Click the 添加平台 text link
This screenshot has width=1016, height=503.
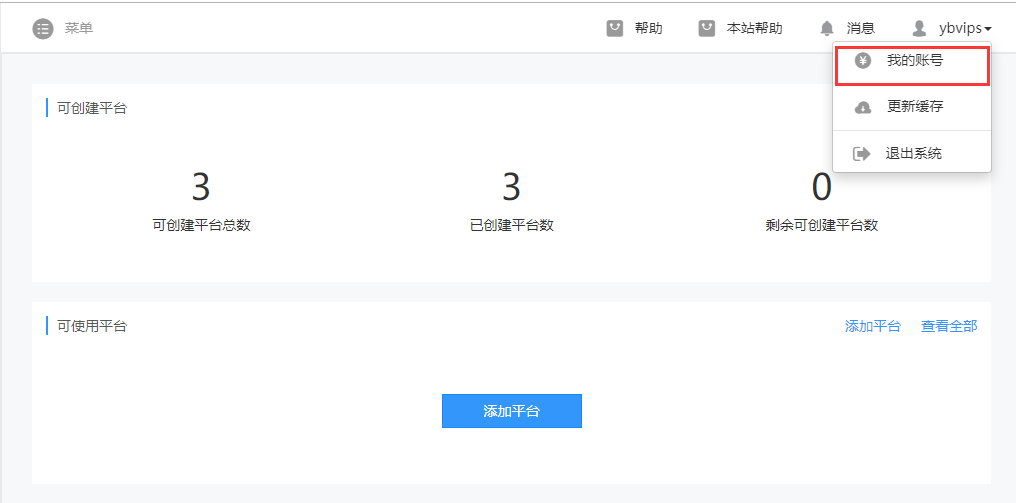point(872,326)
